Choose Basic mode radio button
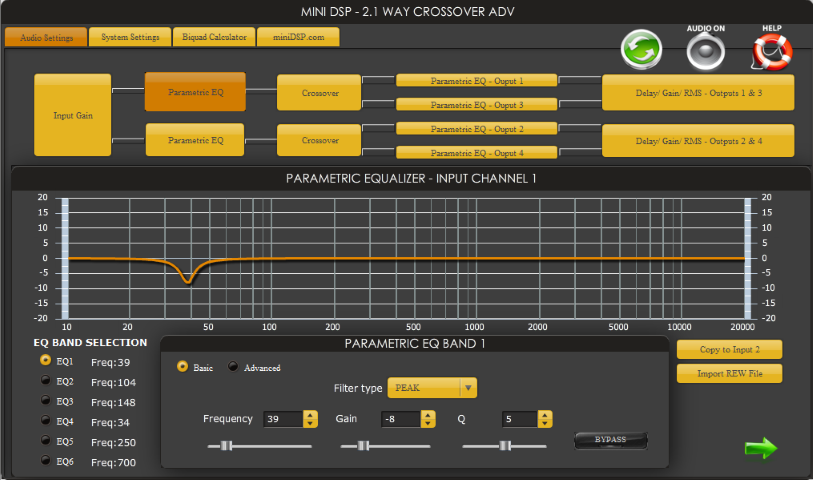 click(182, 366)
